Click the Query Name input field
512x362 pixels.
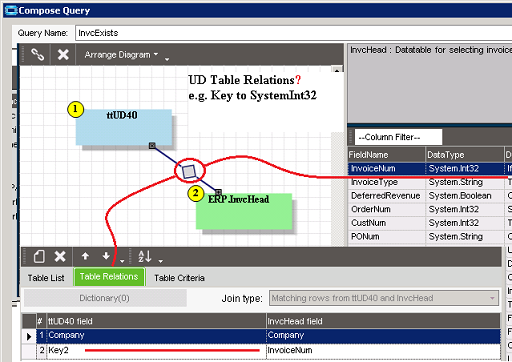pyautogui.click(x=293, y=33)
